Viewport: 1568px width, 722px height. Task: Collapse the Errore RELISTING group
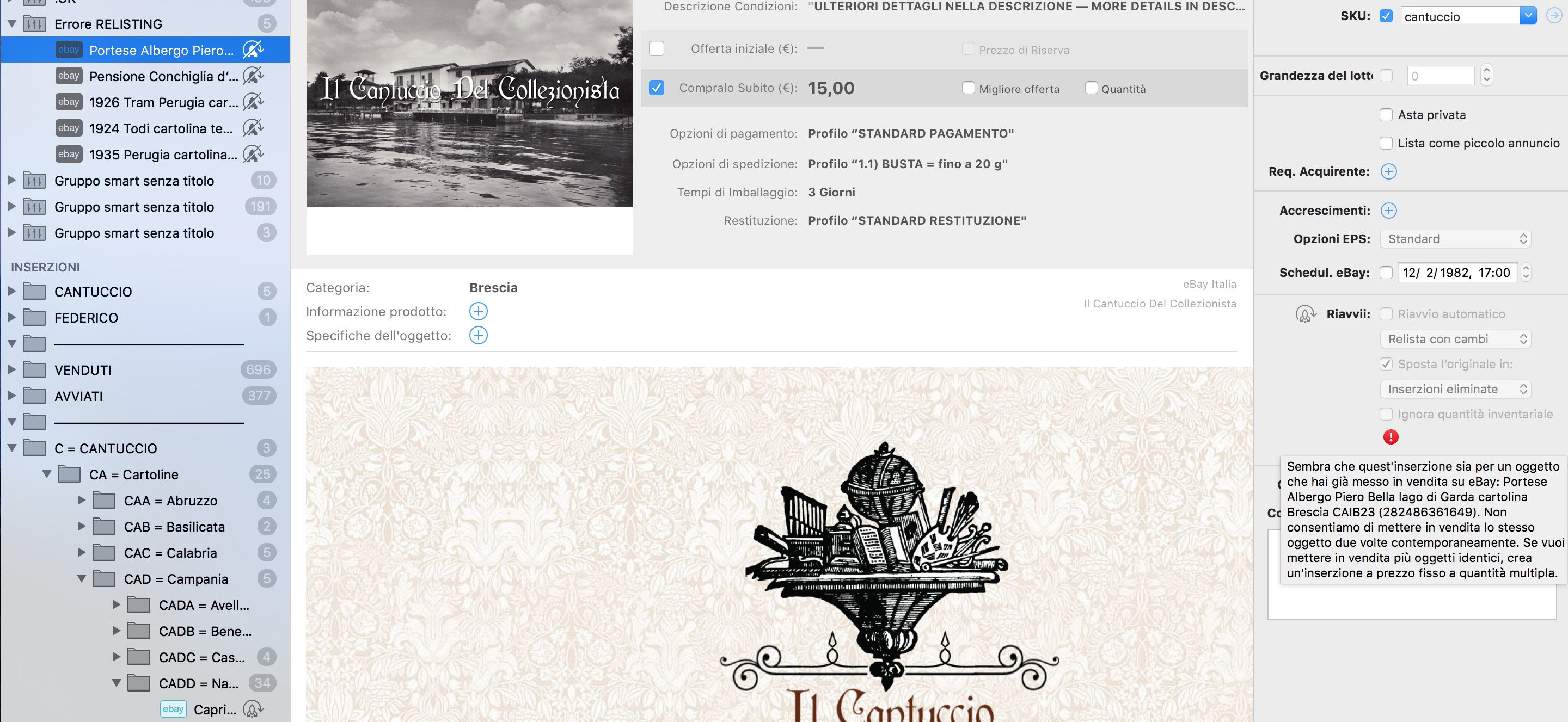[11, 24]
